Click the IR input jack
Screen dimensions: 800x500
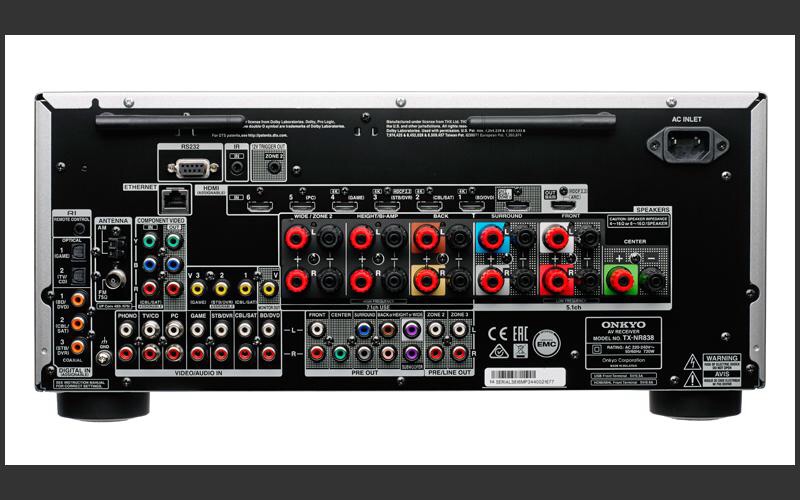point(237,167)
